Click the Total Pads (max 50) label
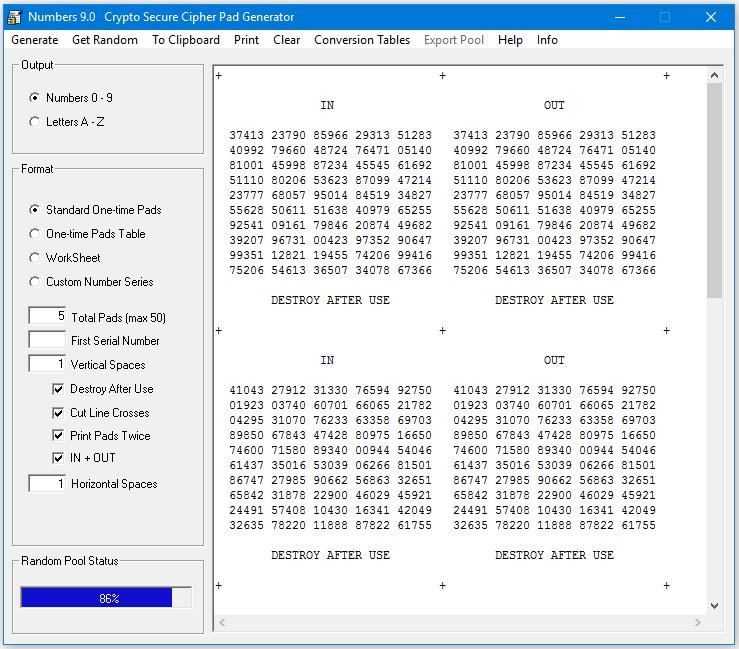739x649 pixels. point(118,318)
